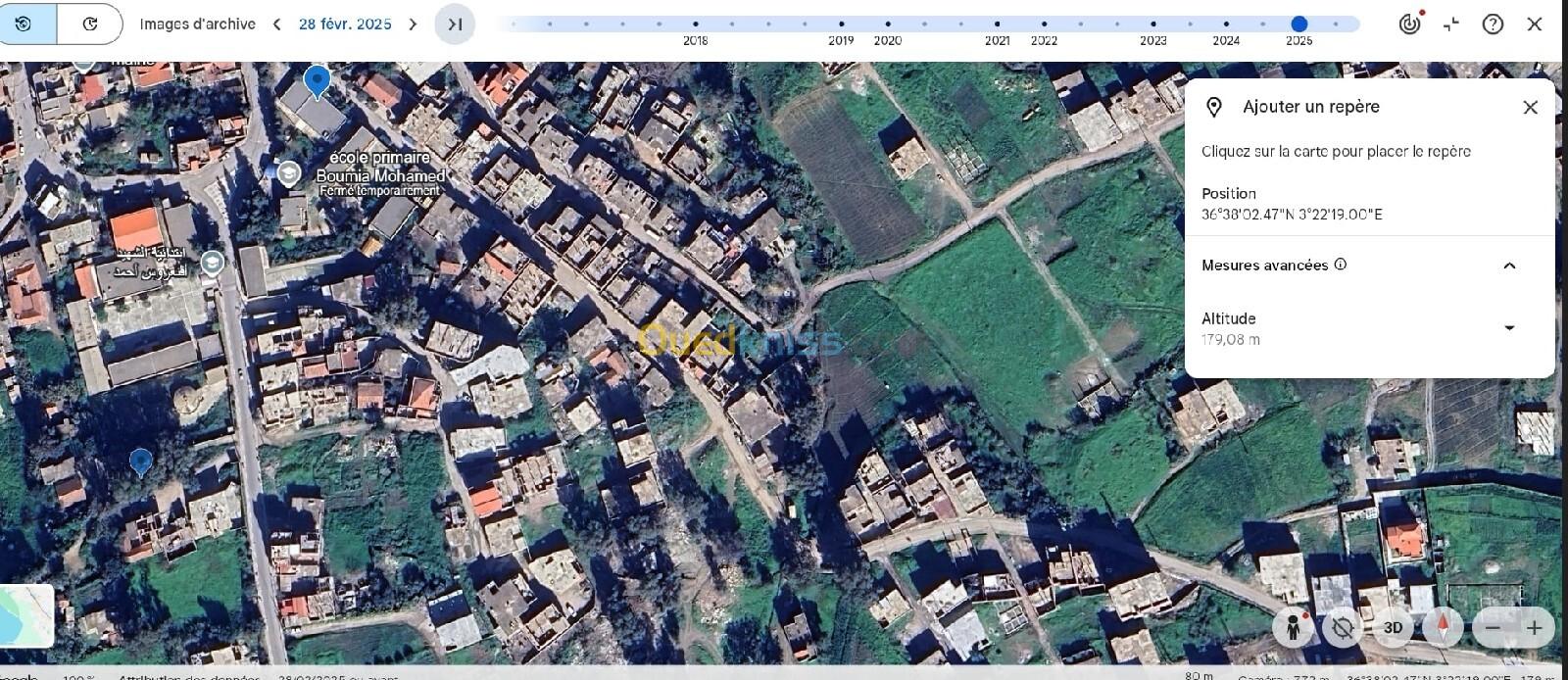Select the 2024 dot on the timeline

pos(1226,24)
